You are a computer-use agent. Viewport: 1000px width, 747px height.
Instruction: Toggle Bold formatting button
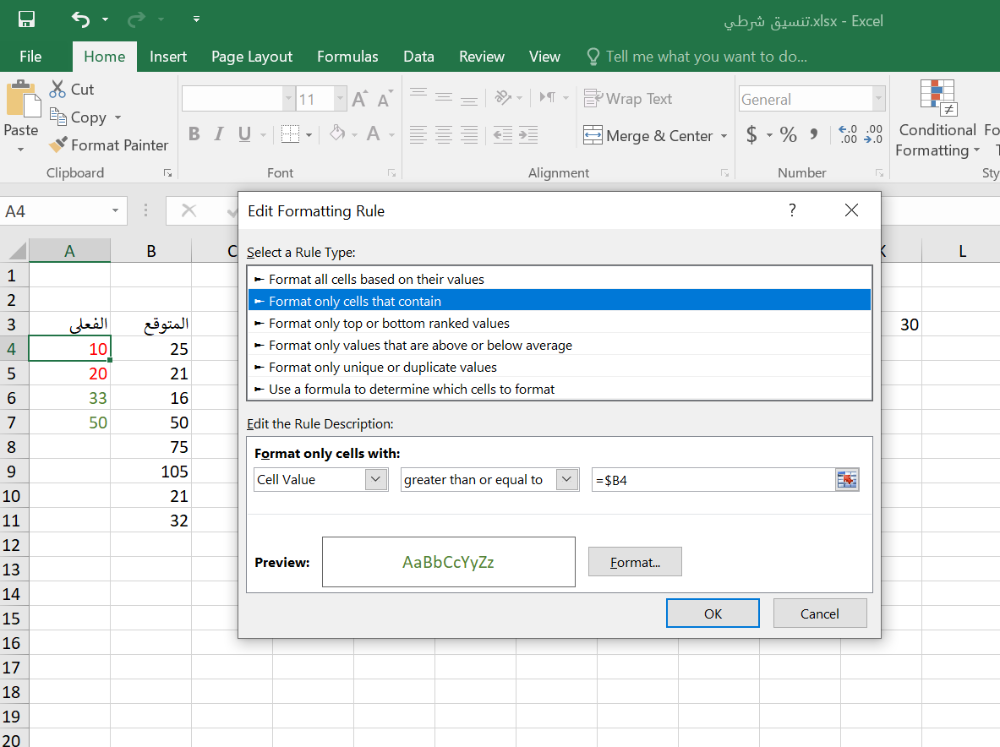click(194, 134)
